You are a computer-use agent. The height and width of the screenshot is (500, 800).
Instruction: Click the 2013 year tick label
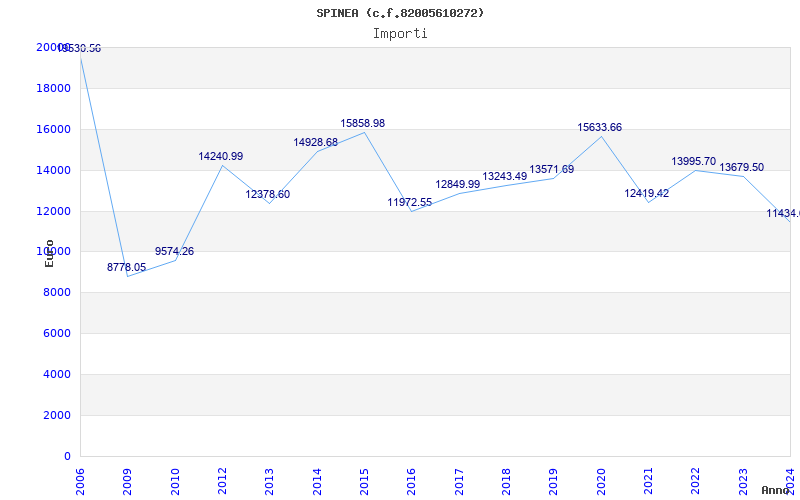click(269, 481)
